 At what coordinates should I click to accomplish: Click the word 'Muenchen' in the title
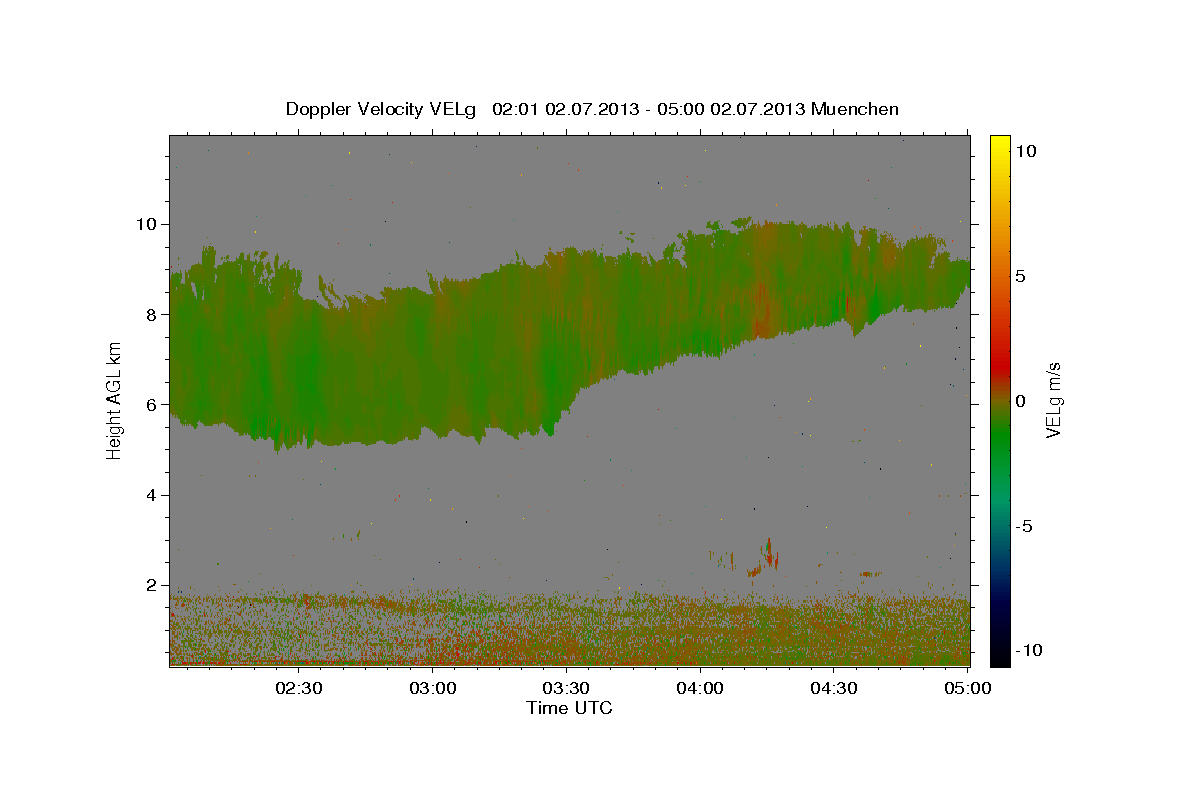(x=855, y=109)
